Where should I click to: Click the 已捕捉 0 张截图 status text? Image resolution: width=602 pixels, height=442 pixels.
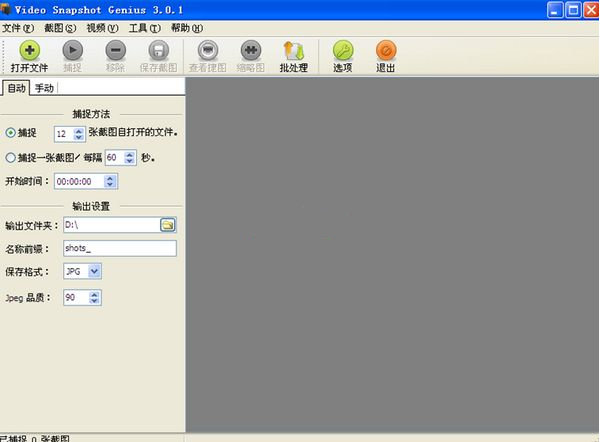coord(35,439)
